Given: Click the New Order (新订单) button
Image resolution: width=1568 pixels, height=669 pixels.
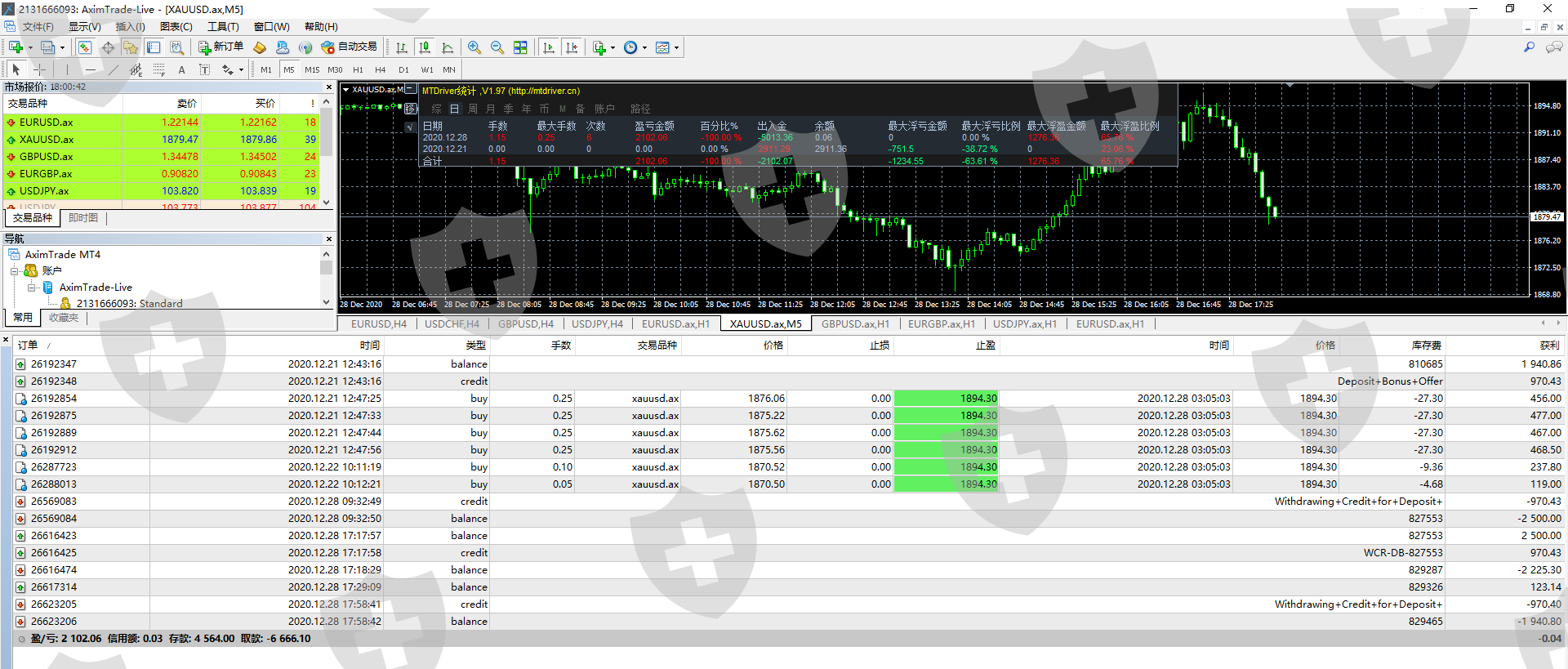Looking at the screenshot, I should [x=220, y=47].
